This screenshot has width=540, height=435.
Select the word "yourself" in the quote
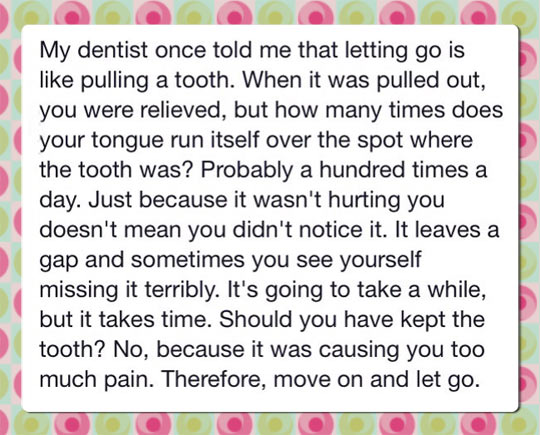(x=380, y=260)
